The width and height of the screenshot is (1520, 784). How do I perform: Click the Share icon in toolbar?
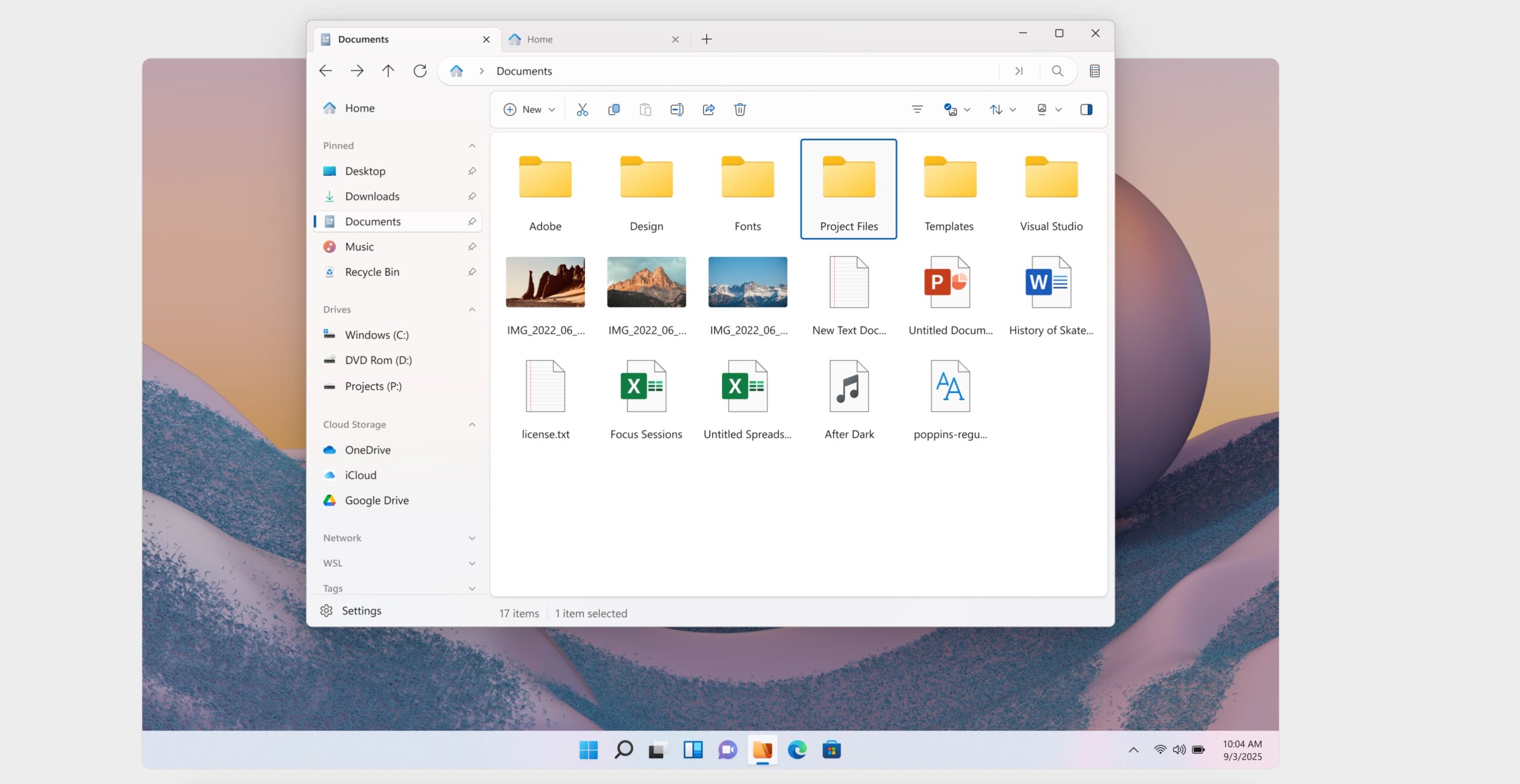tap(708, 109)
